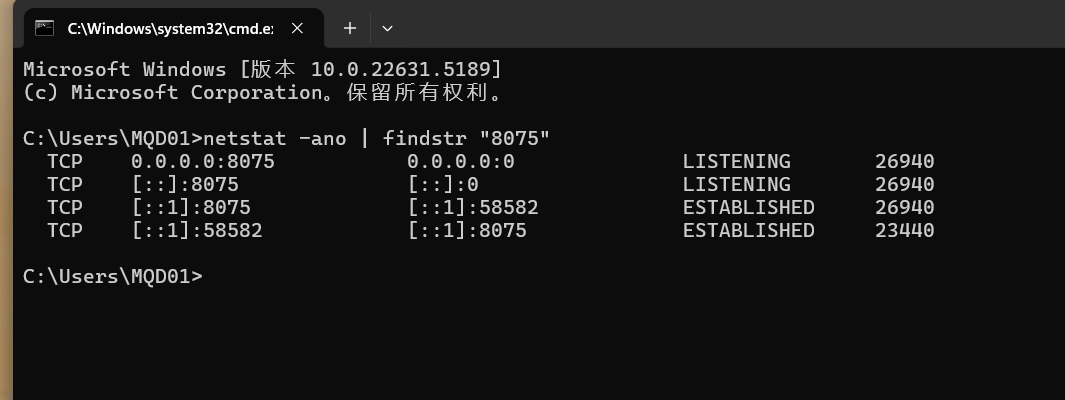Click ESTABLISHED state in the PID 23440 row
The image size is (1065, 400).
(748, 230)
